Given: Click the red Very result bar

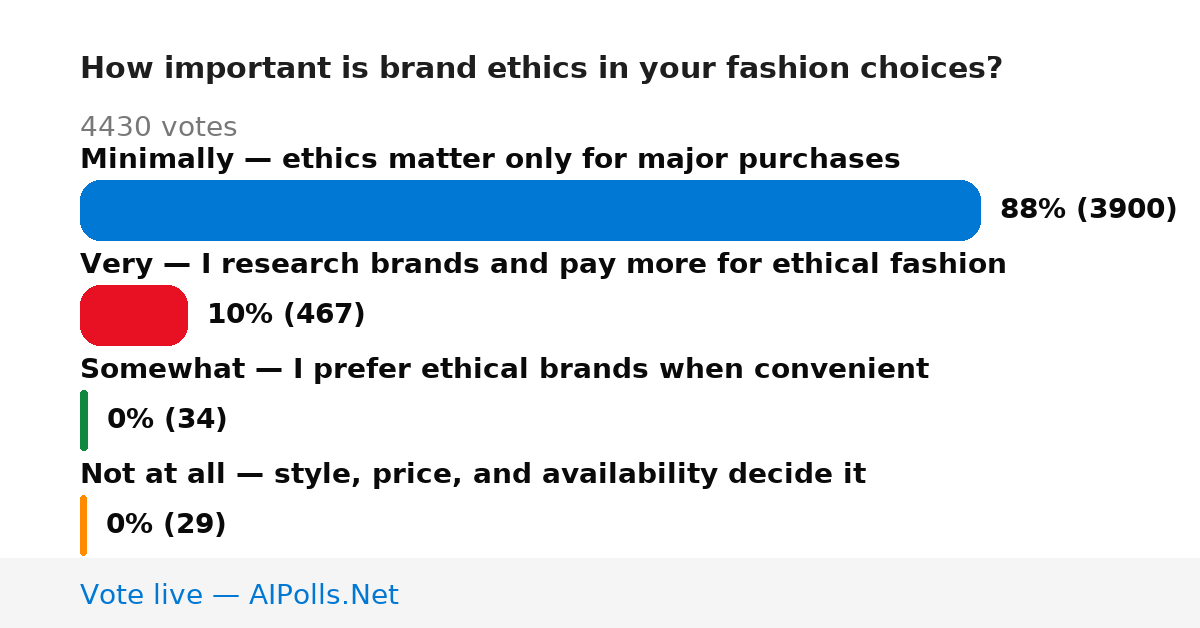Looking at the screenshot, I should (x=134, y=315).
